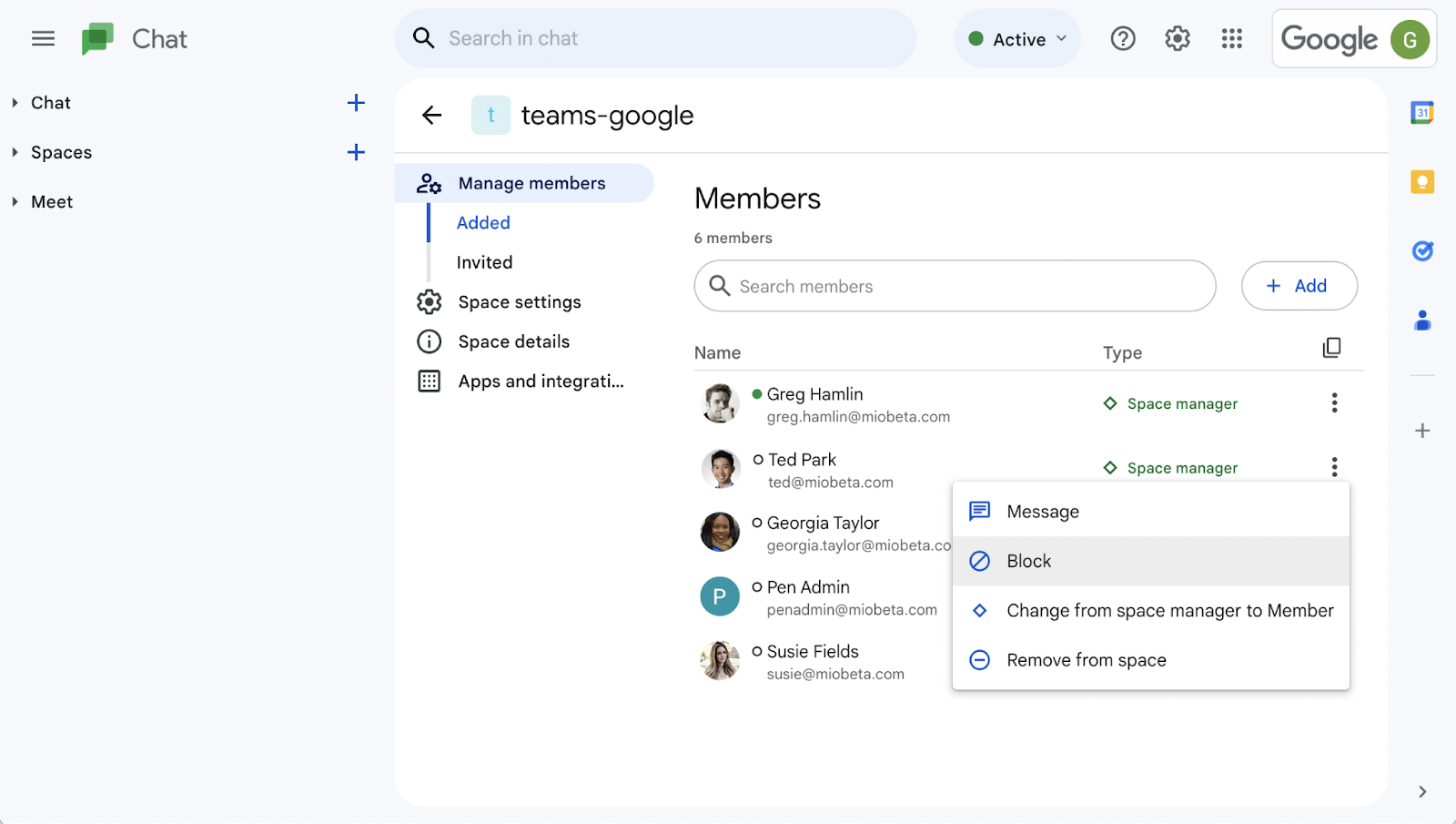Select Change from space manager to Member

1150,610
